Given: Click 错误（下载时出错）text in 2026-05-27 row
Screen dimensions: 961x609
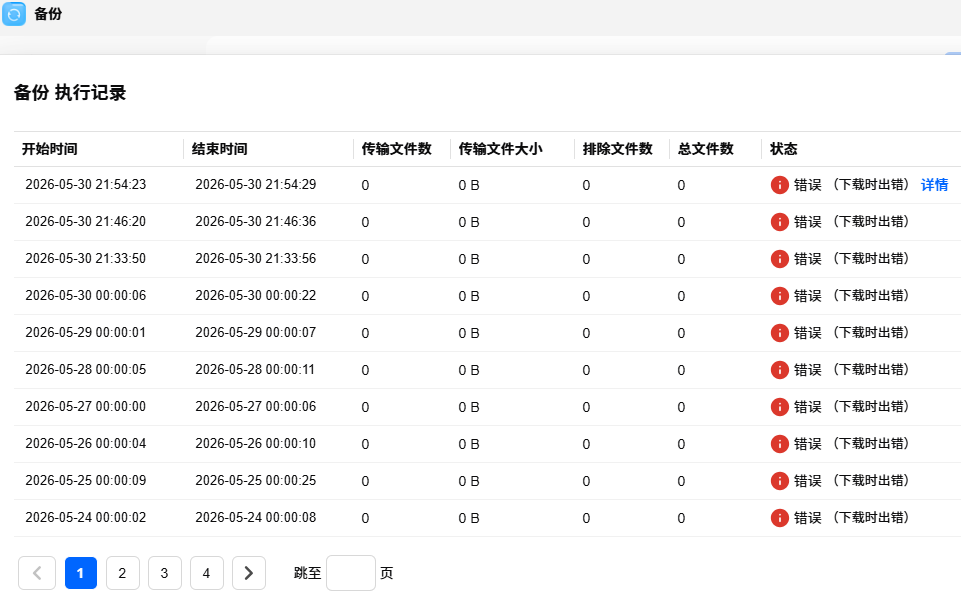Looking at the screenshot, I should click(x=851, y=407).
